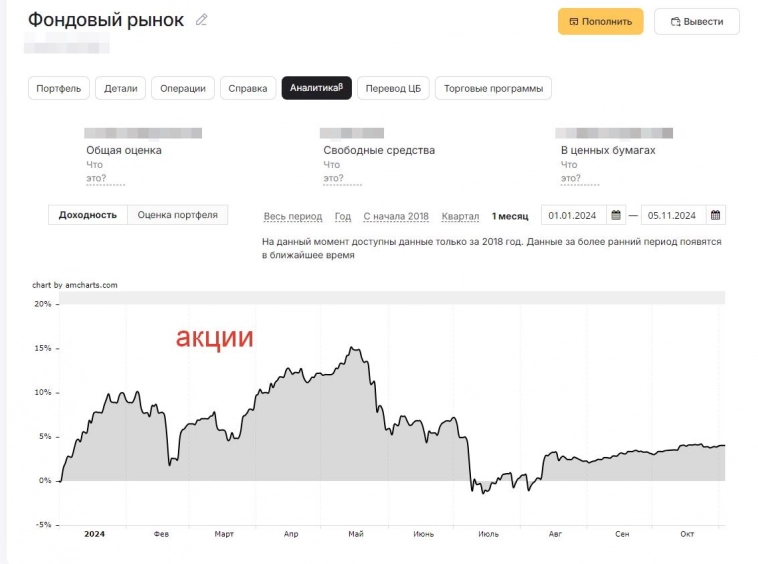Select the Весь период range link
Image resolution: width=758 pixels, height=564 pixels.
click(x=293, y=216)
